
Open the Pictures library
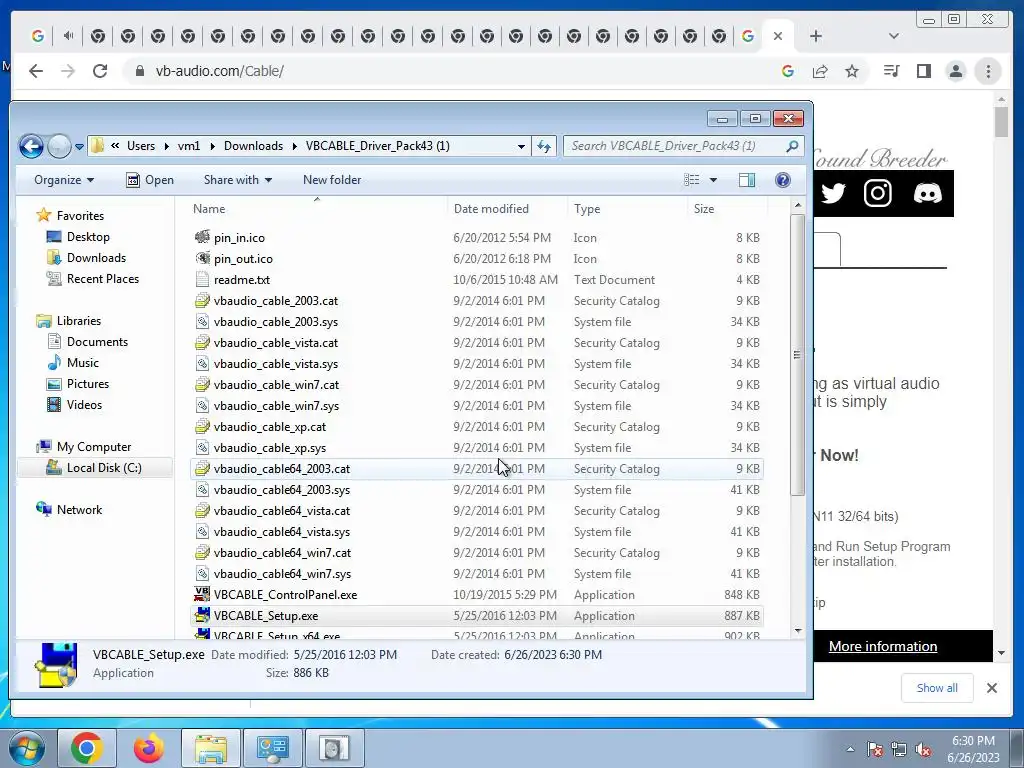point(88,383)
